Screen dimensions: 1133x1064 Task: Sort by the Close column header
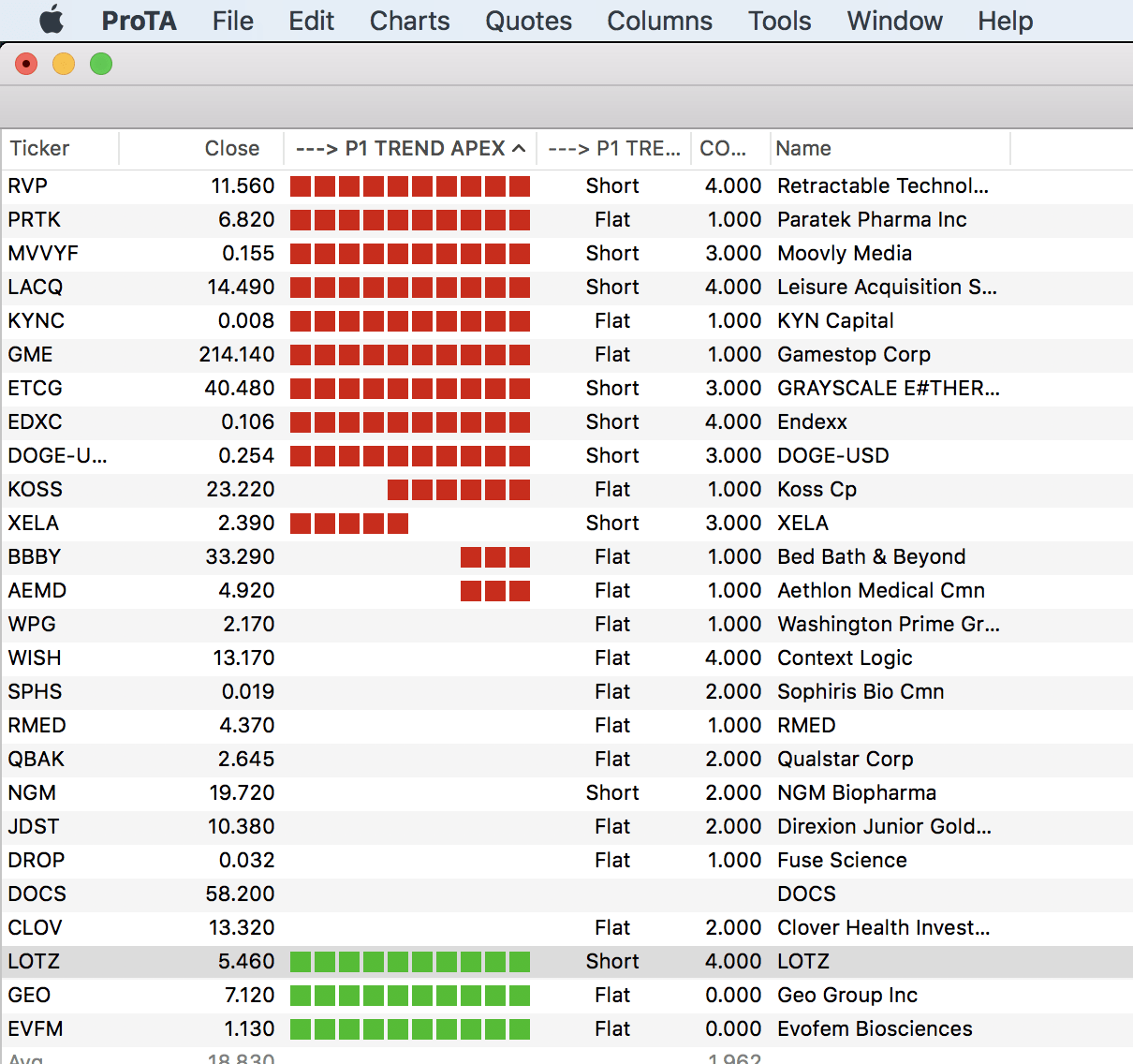point(201,148)
